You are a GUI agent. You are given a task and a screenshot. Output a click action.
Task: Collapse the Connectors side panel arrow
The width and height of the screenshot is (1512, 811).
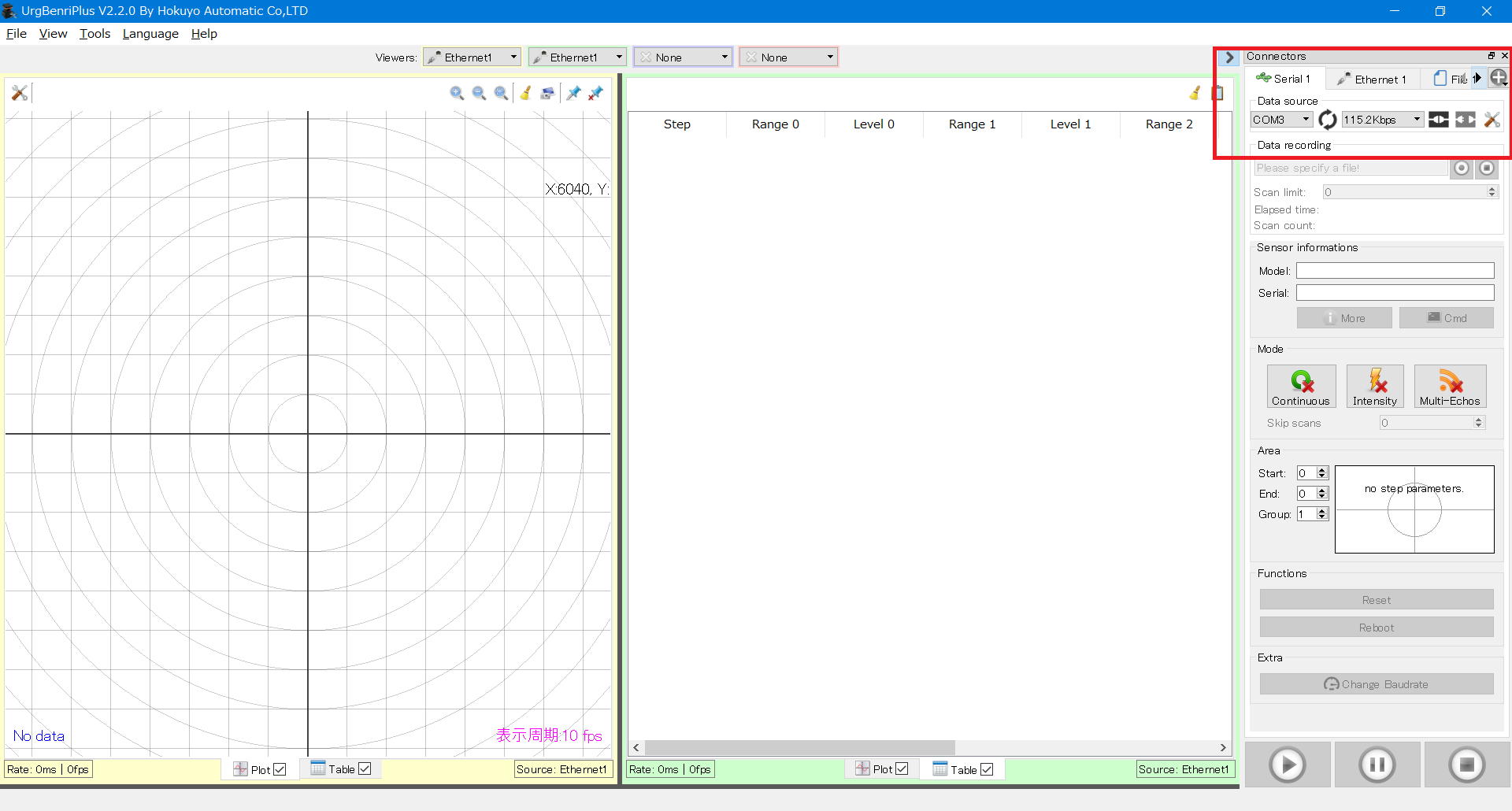[1229, 57]
